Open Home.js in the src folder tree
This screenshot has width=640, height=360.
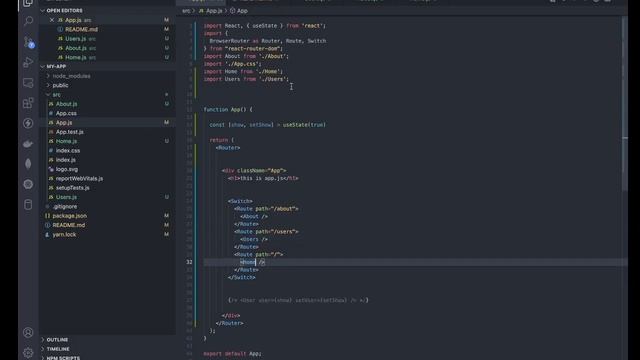coord(107,141)
